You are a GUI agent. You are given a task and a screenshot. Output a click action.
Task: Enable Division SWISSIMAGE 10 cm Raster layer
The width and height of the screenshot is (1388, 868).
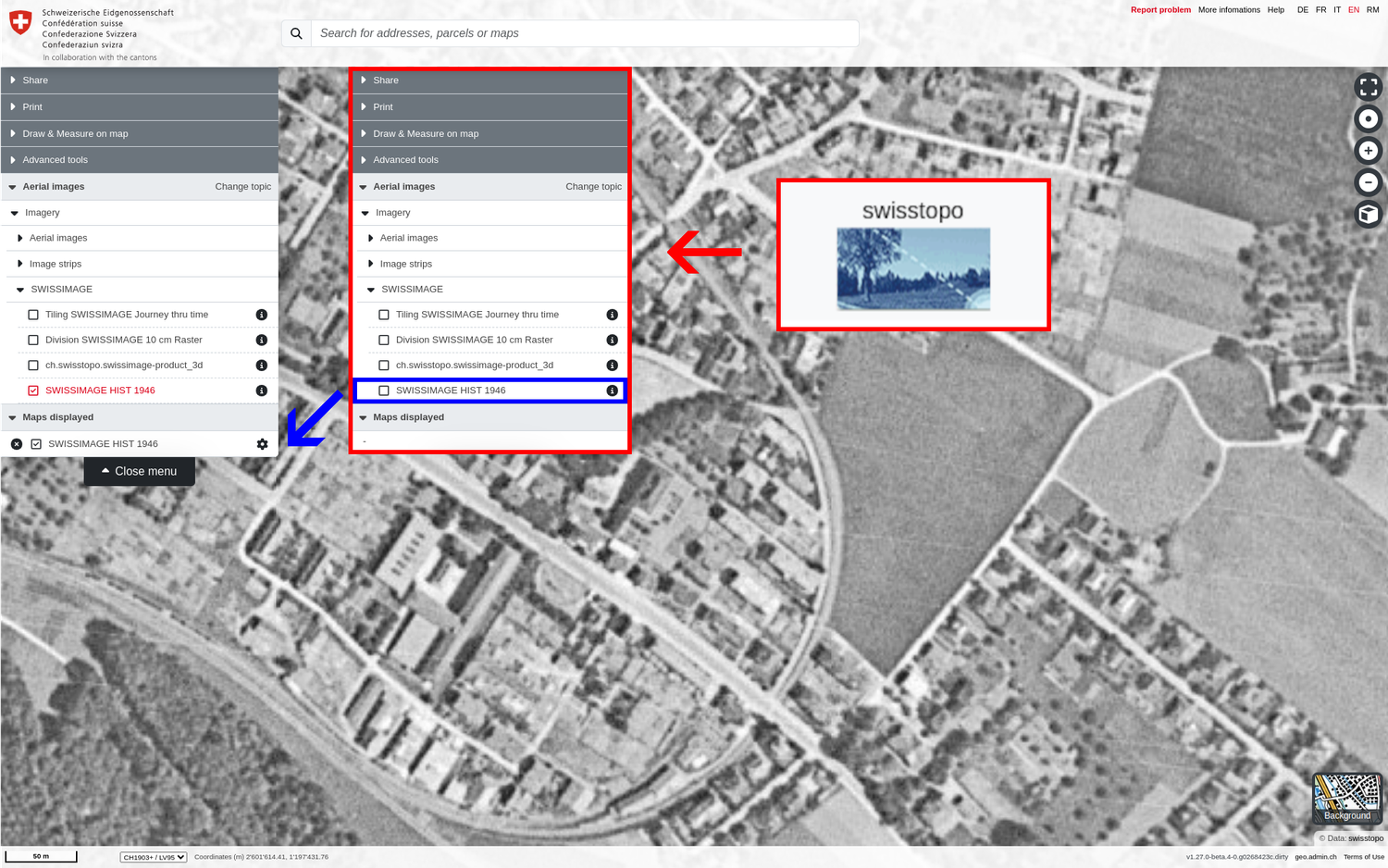32,340
